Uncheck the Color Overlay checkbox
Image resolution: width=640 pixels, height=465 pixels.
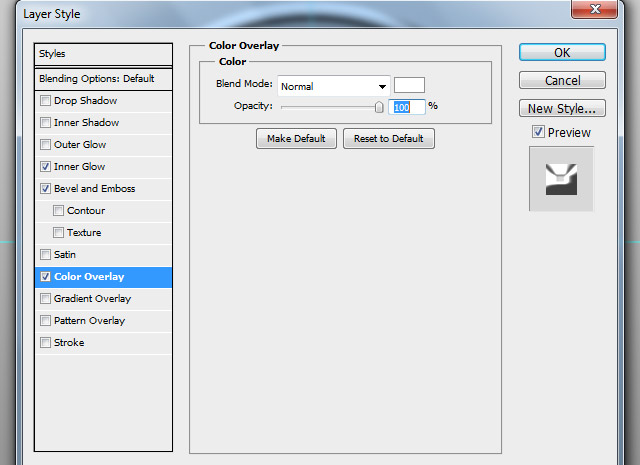(x=45, y=277)
